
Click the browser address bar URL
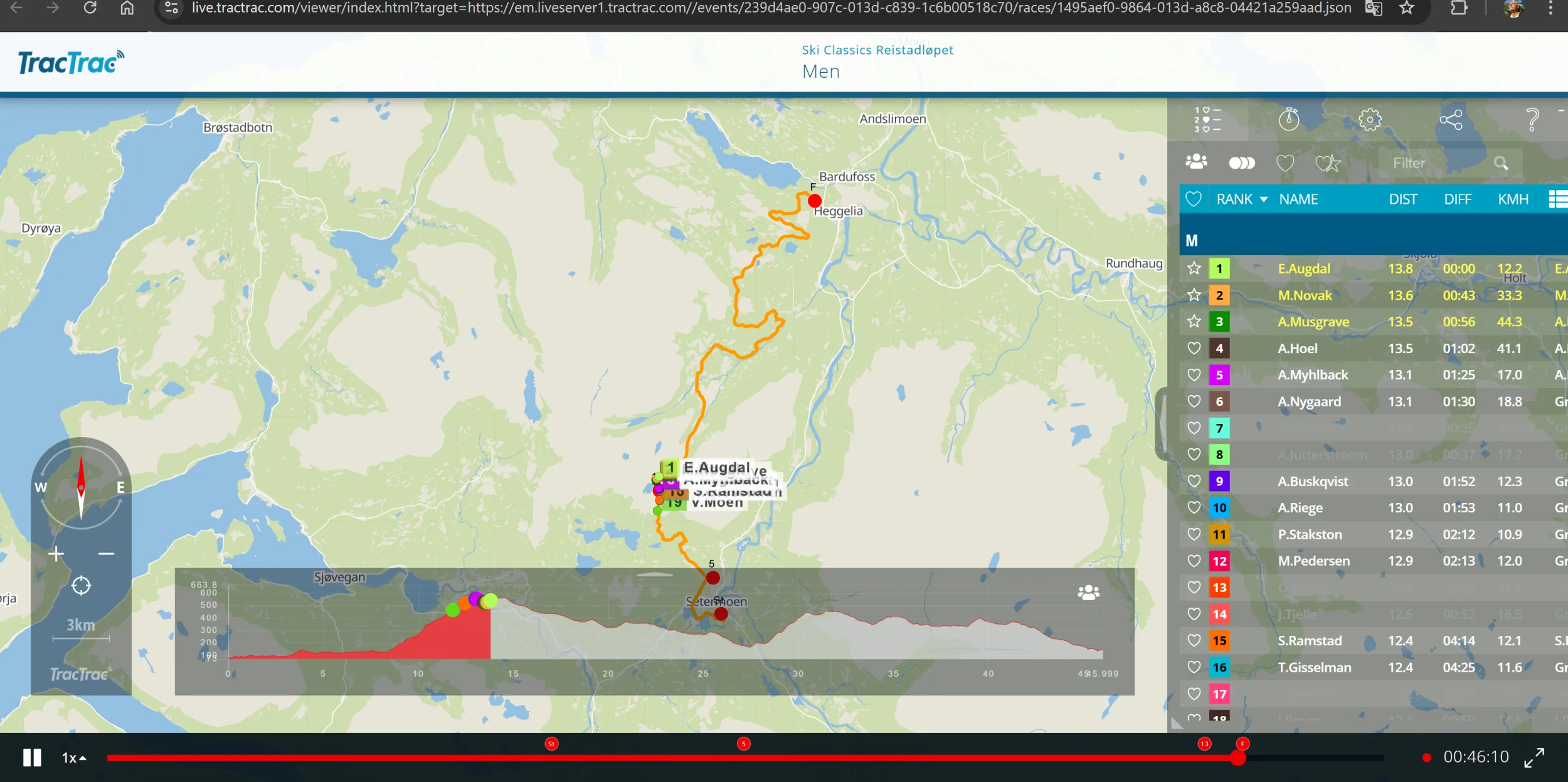point(771,8)
